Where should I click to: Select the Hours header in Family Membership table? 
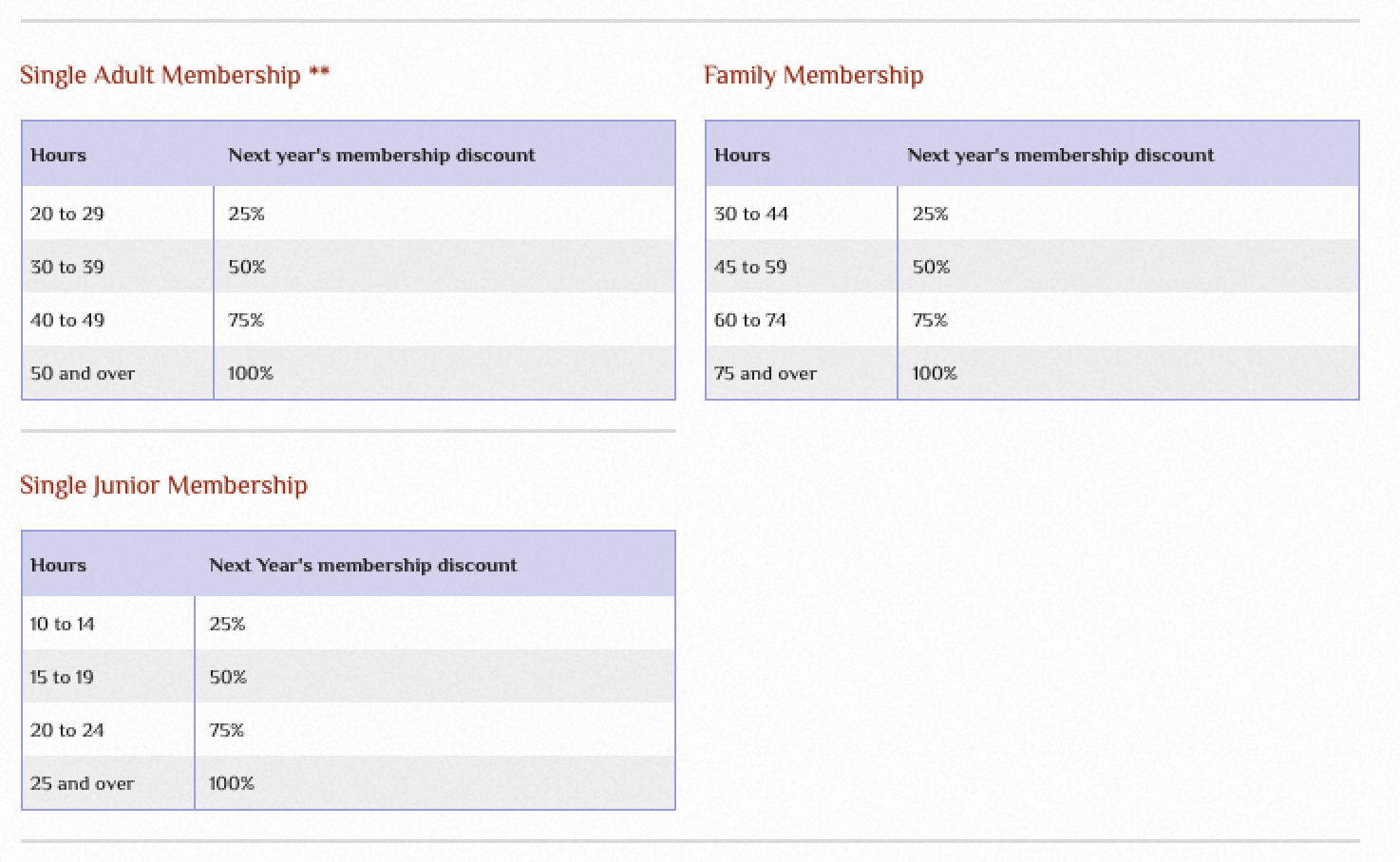(x=742, y=155)
